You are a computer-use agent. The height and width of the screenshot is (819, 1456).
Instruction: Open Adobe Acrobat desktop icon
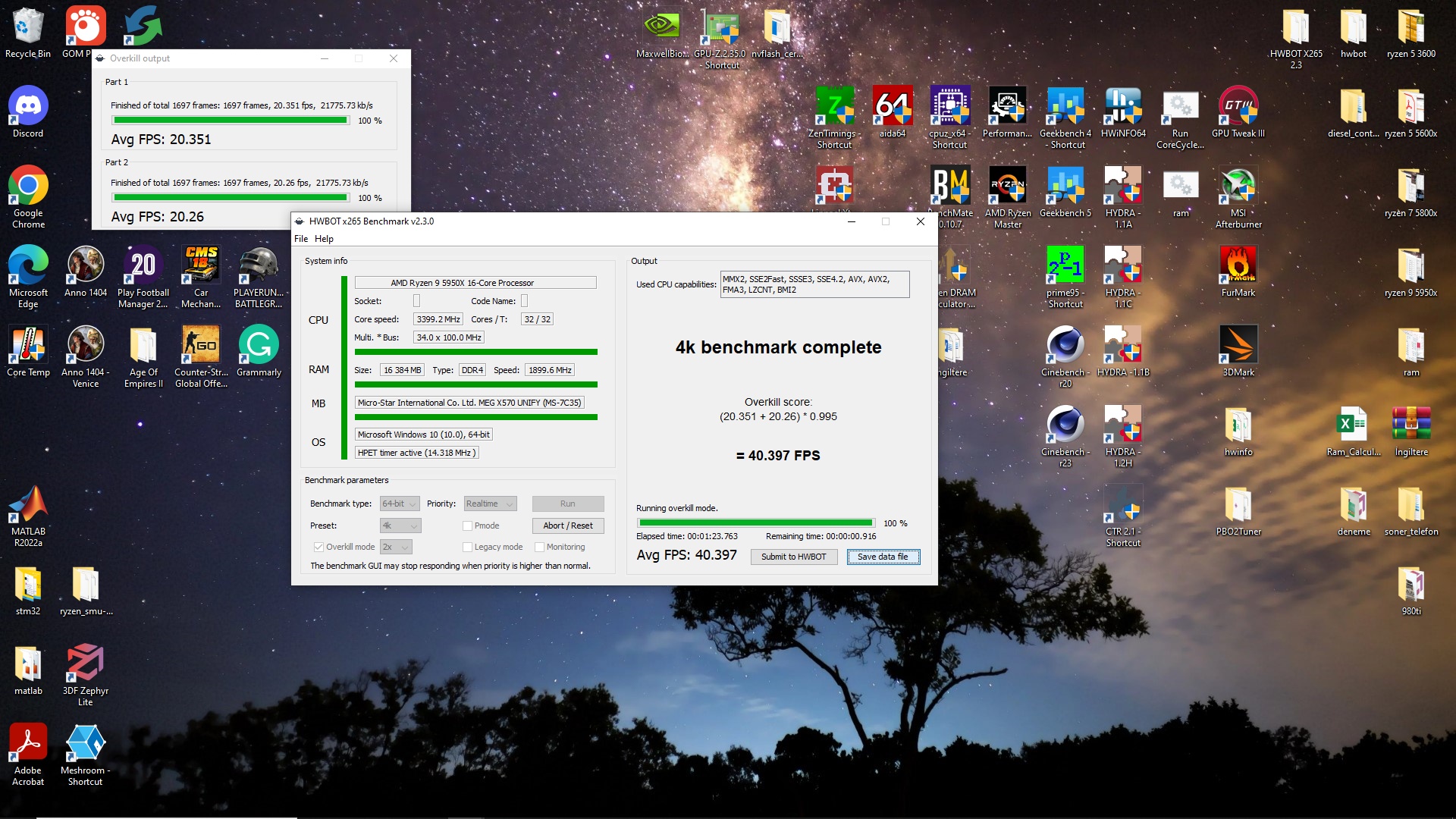tap(28, 755)
